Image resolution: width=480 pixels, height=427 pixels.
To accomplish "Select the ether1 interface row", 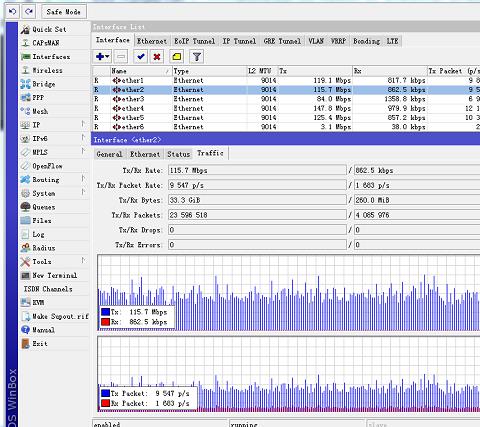I will tap(286, 80).
